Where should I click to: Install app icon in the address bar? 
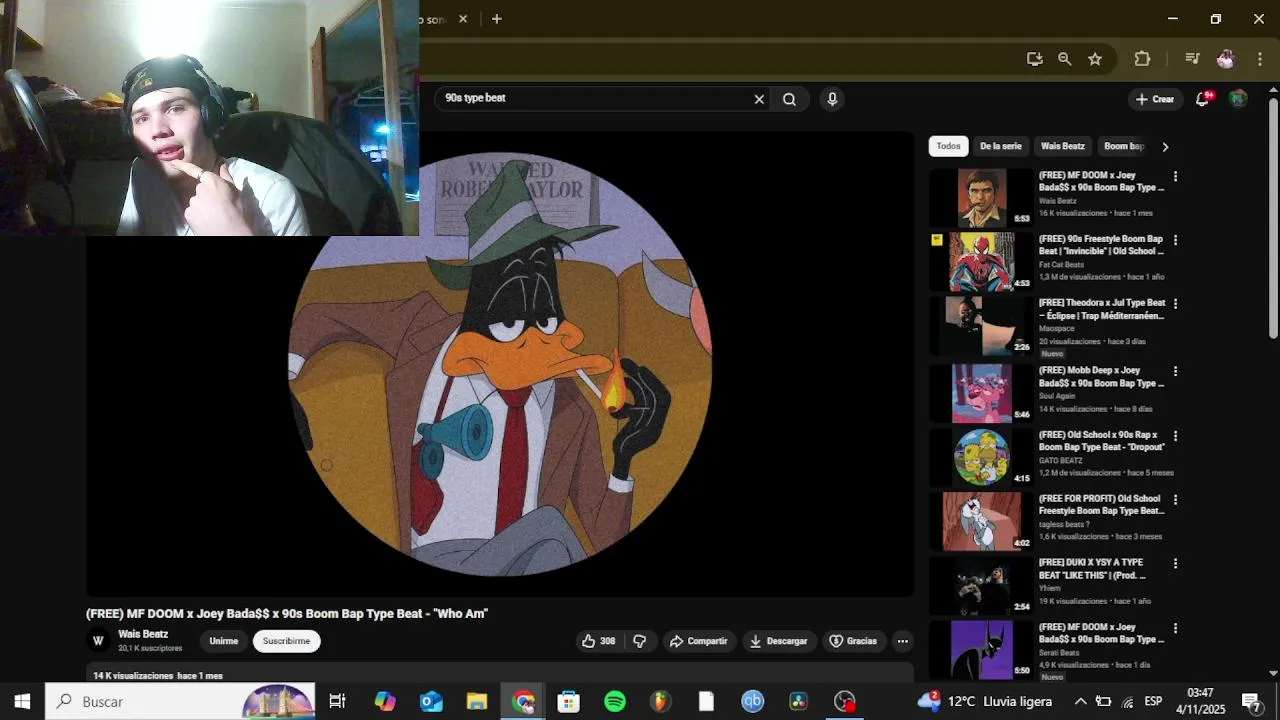tap(1034, 59)
